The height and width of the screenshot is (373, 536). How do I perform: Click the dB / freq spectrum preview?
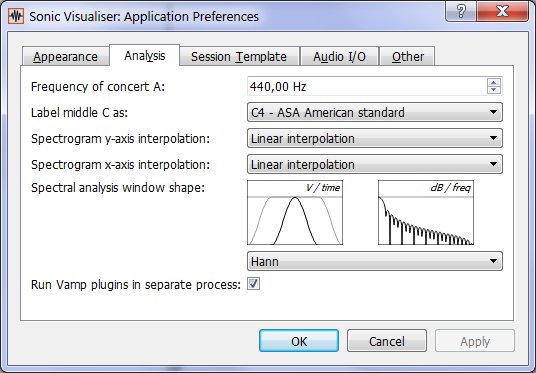(426, 212)
